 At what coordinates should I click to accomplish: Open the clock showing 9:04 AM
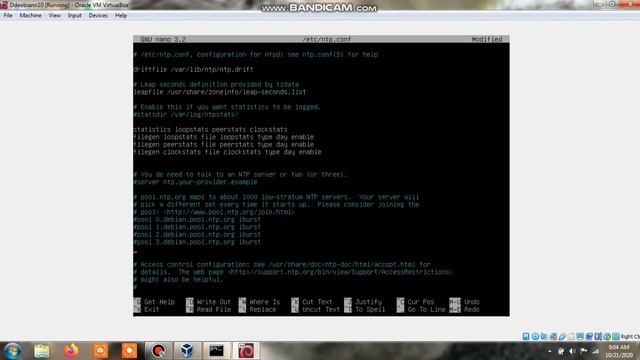point(619,351)
